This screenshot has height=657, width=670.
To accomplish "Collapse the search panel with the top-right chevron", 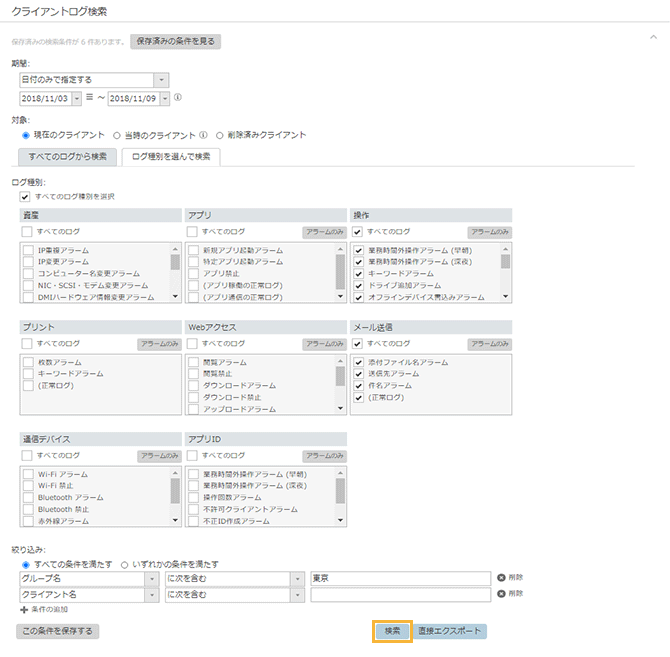I will [653, 35].
